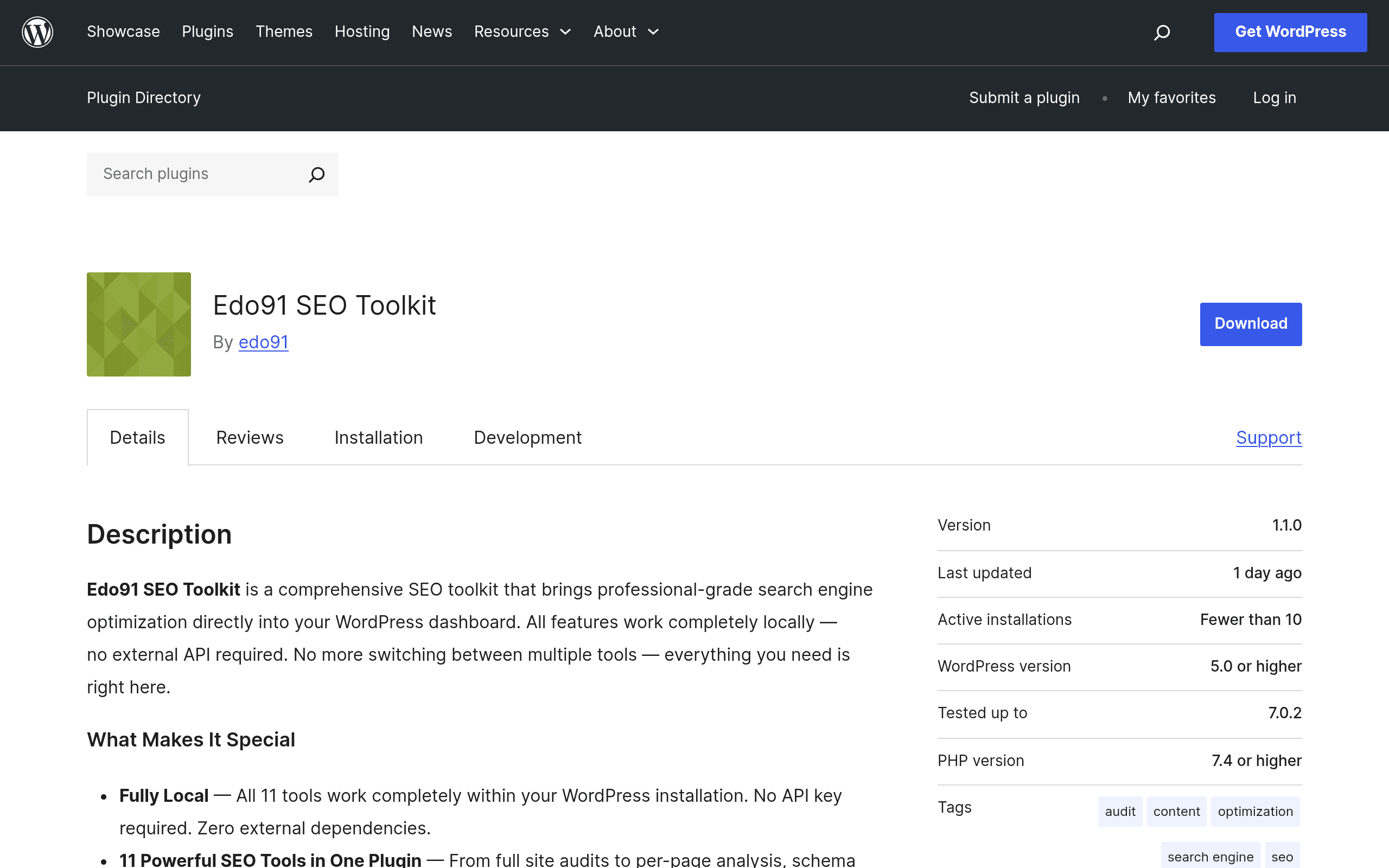Open Submit a plugin link

(x=1024, y=98)
